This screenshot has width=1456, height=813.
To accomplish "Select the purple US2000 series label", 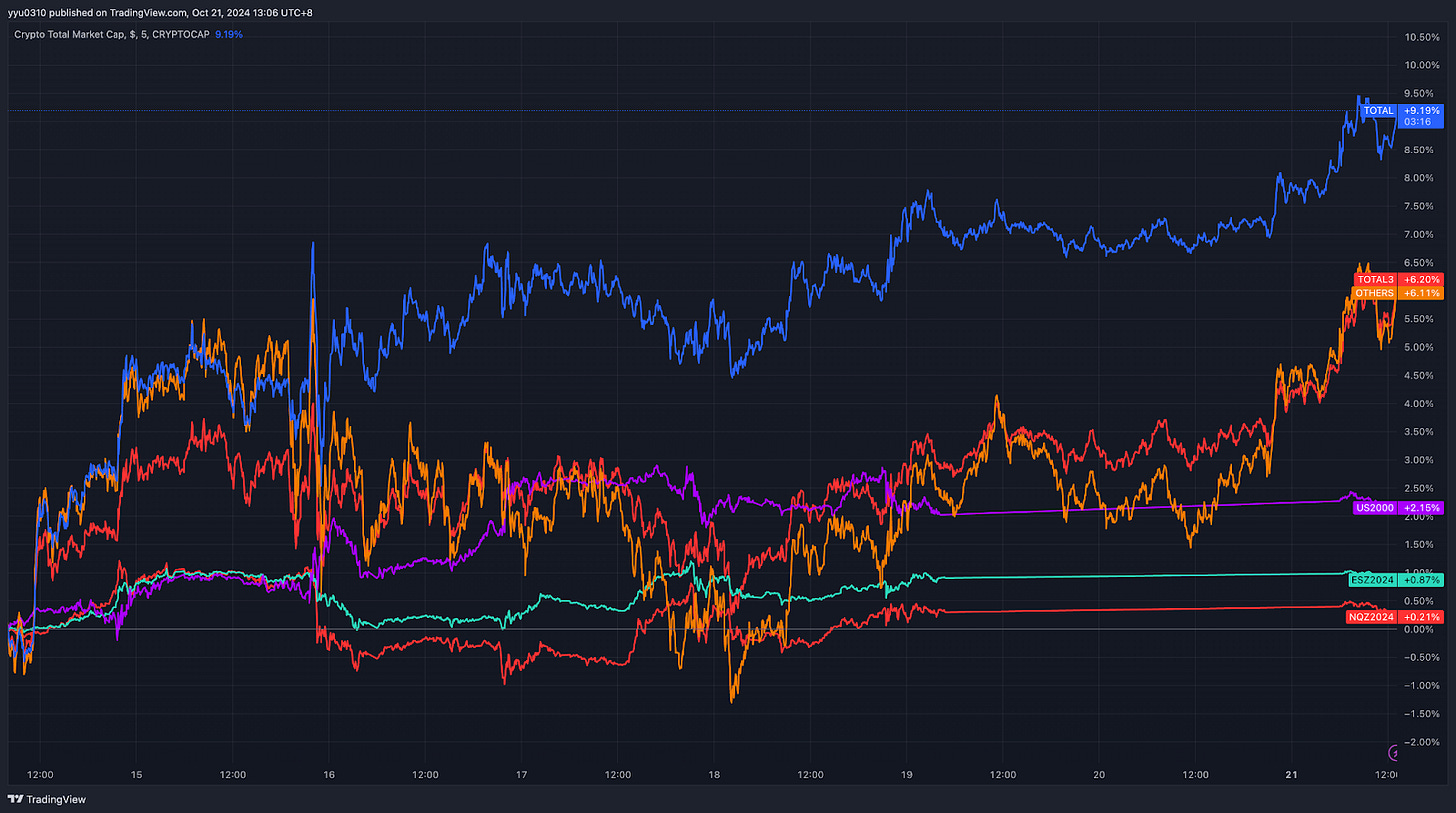I will (1374, 508).
